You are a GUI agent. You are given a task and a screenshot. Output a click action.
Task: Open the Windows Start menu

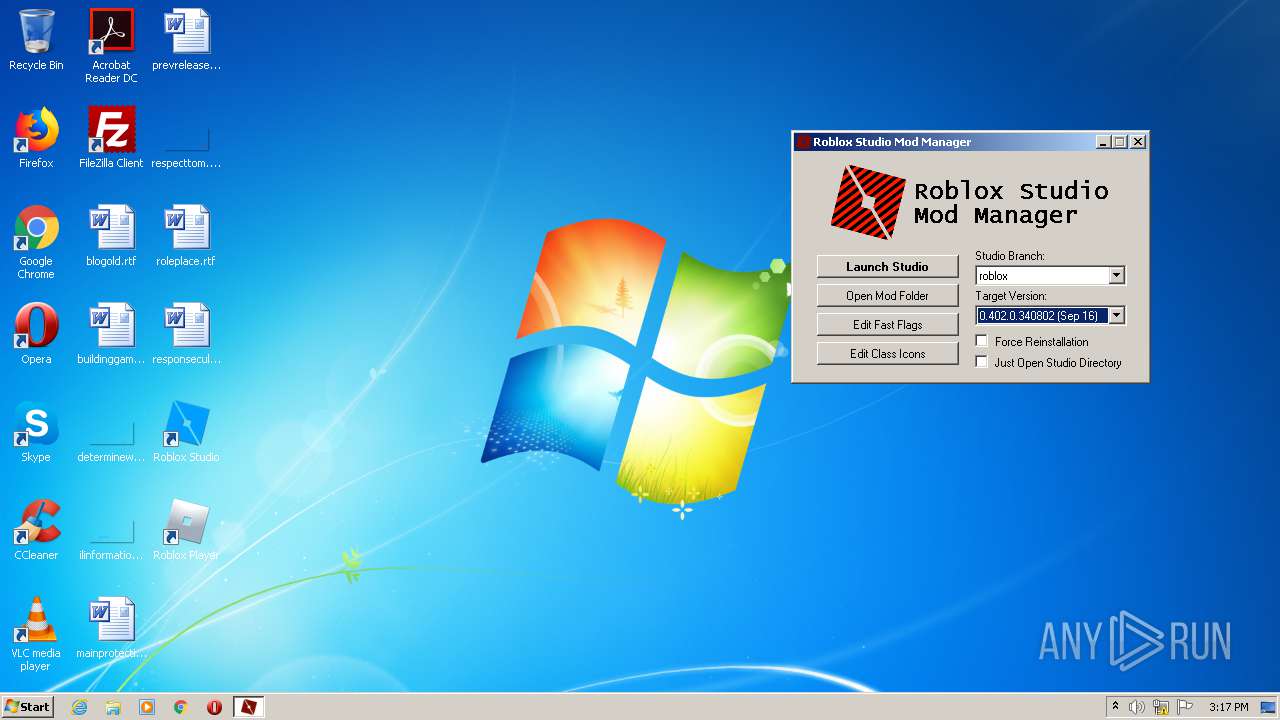[x=27, y=707]
